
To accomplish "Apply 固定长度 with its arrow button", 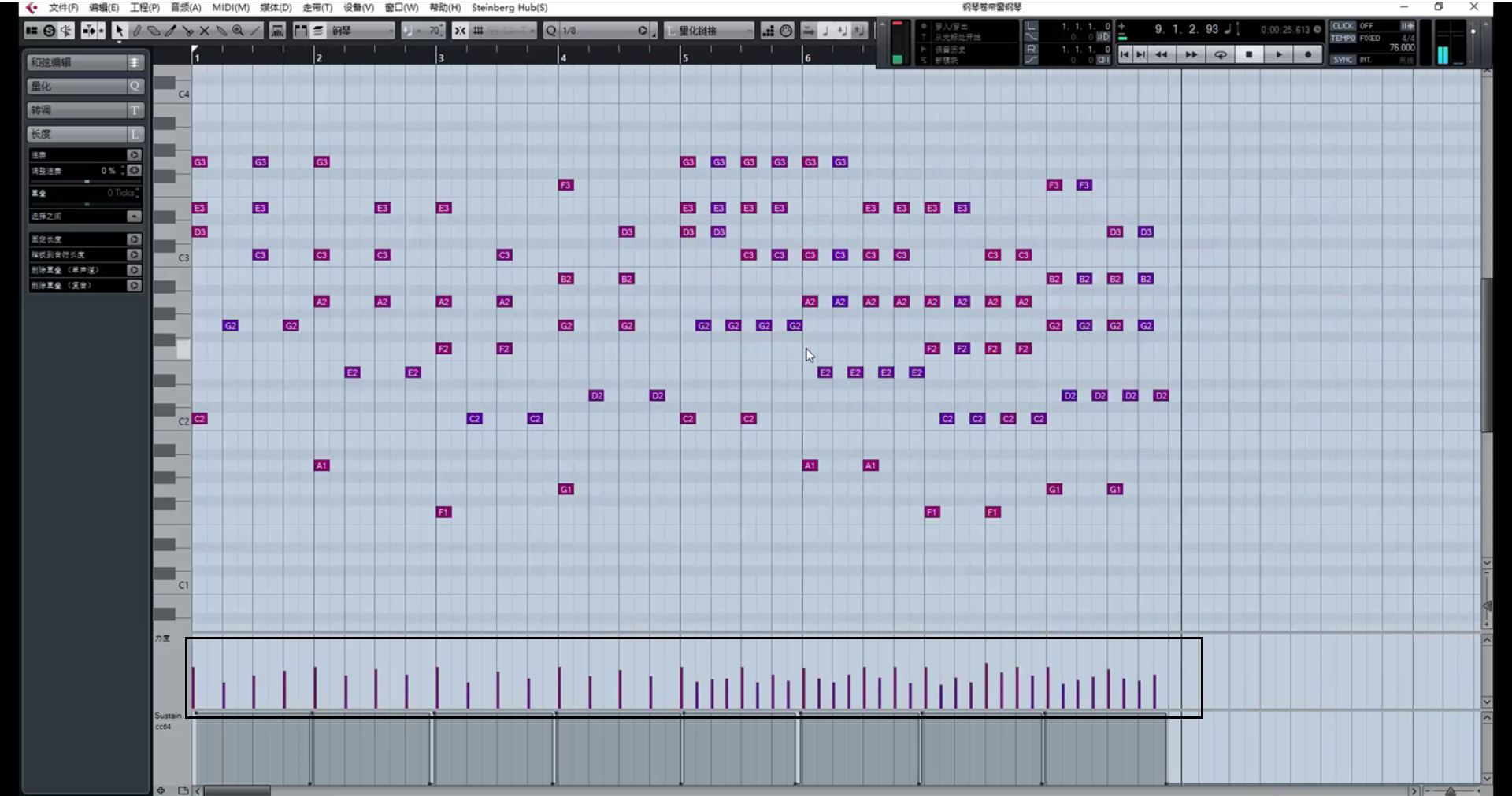I will click(x=134, y=239).
